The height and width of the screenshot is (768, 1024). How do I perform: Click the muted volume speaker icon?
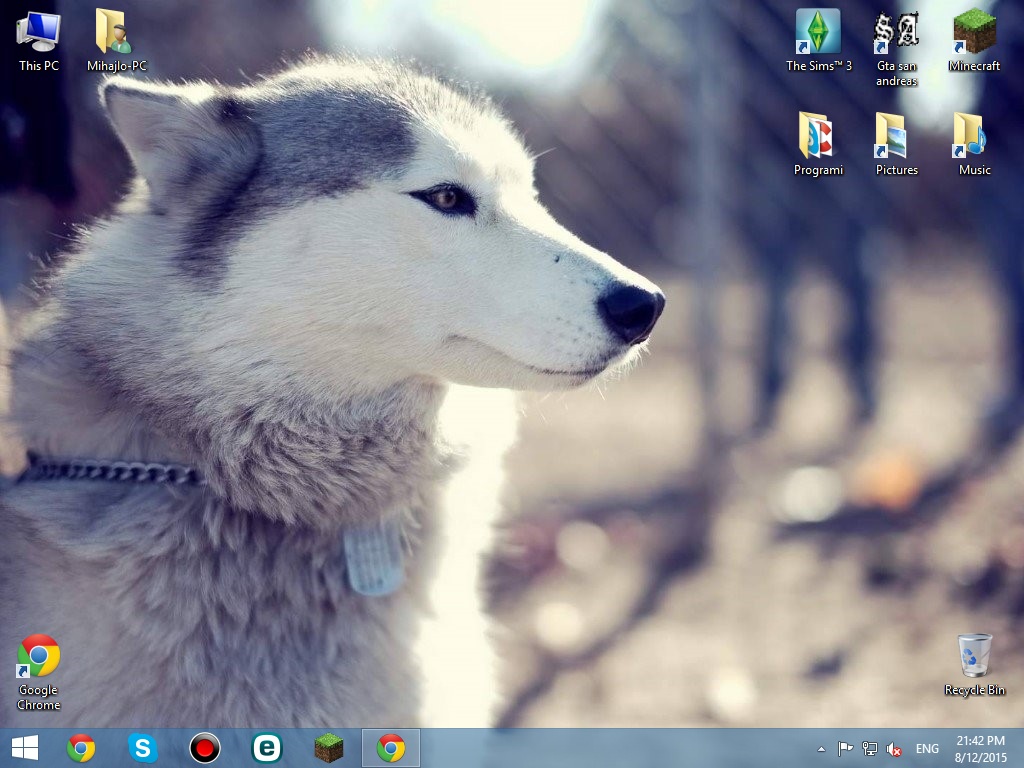tap(895, 749)
